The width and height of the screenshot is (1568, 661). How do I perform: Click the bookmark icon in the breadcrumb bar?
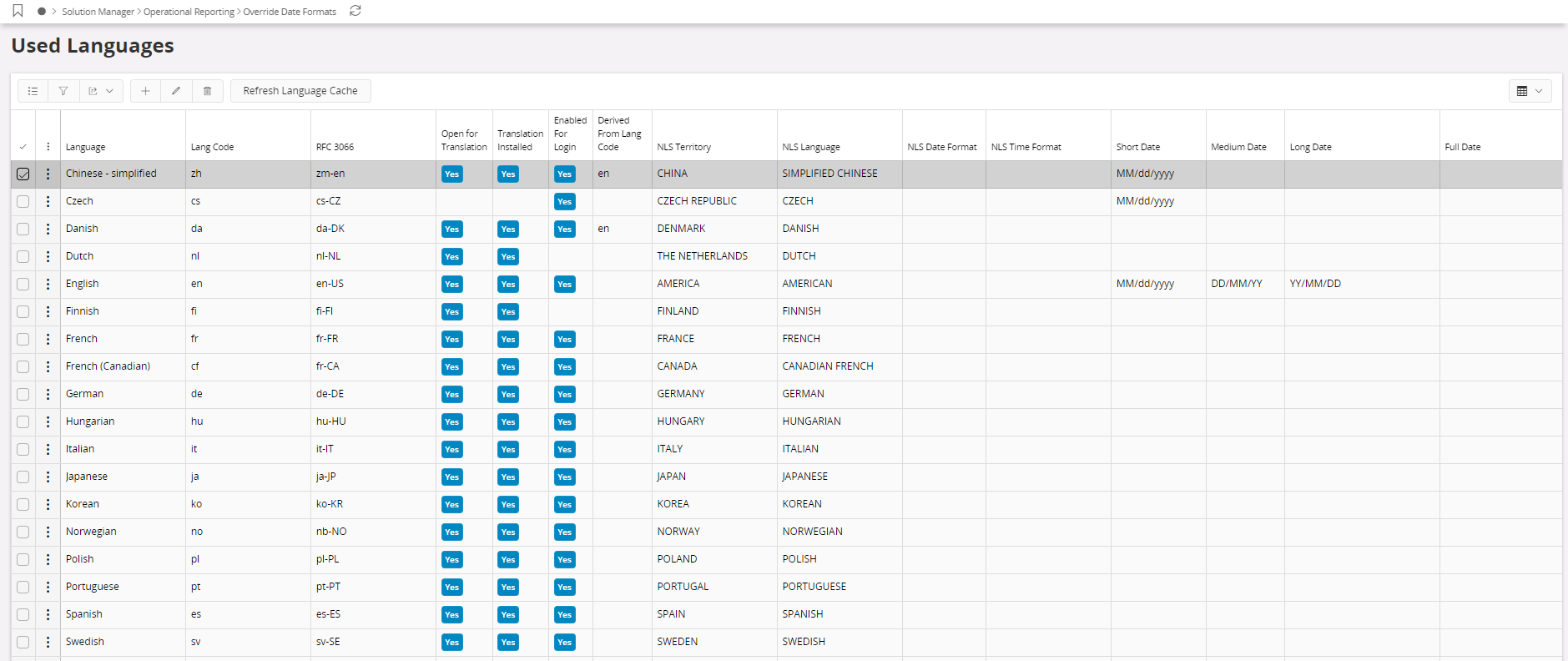point(18,12)
